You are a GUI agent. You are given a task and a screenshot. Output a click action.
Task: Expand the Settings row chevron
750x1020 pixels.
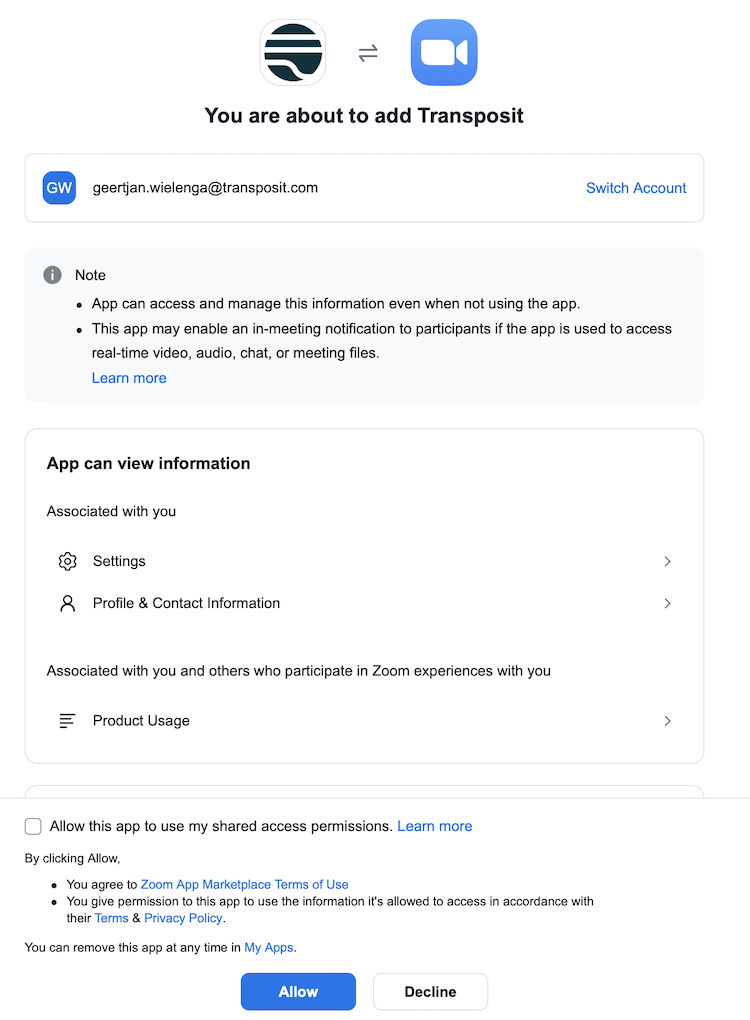(667, 561)
